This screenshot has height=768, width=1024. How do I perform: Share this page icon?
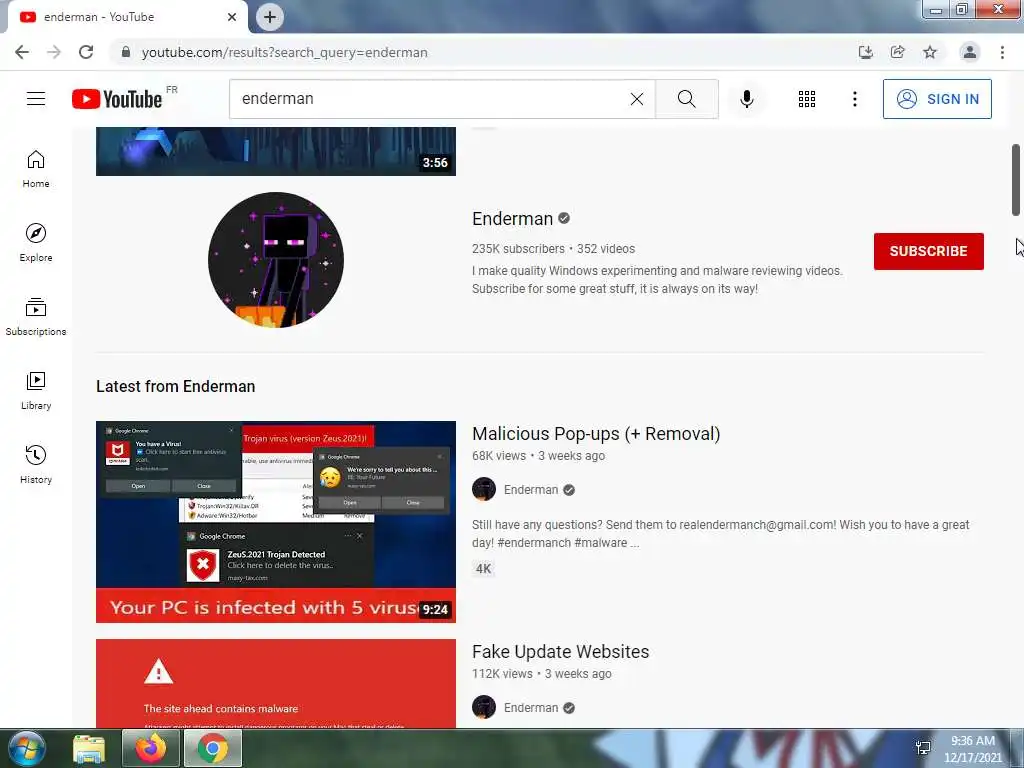[897, 52]
